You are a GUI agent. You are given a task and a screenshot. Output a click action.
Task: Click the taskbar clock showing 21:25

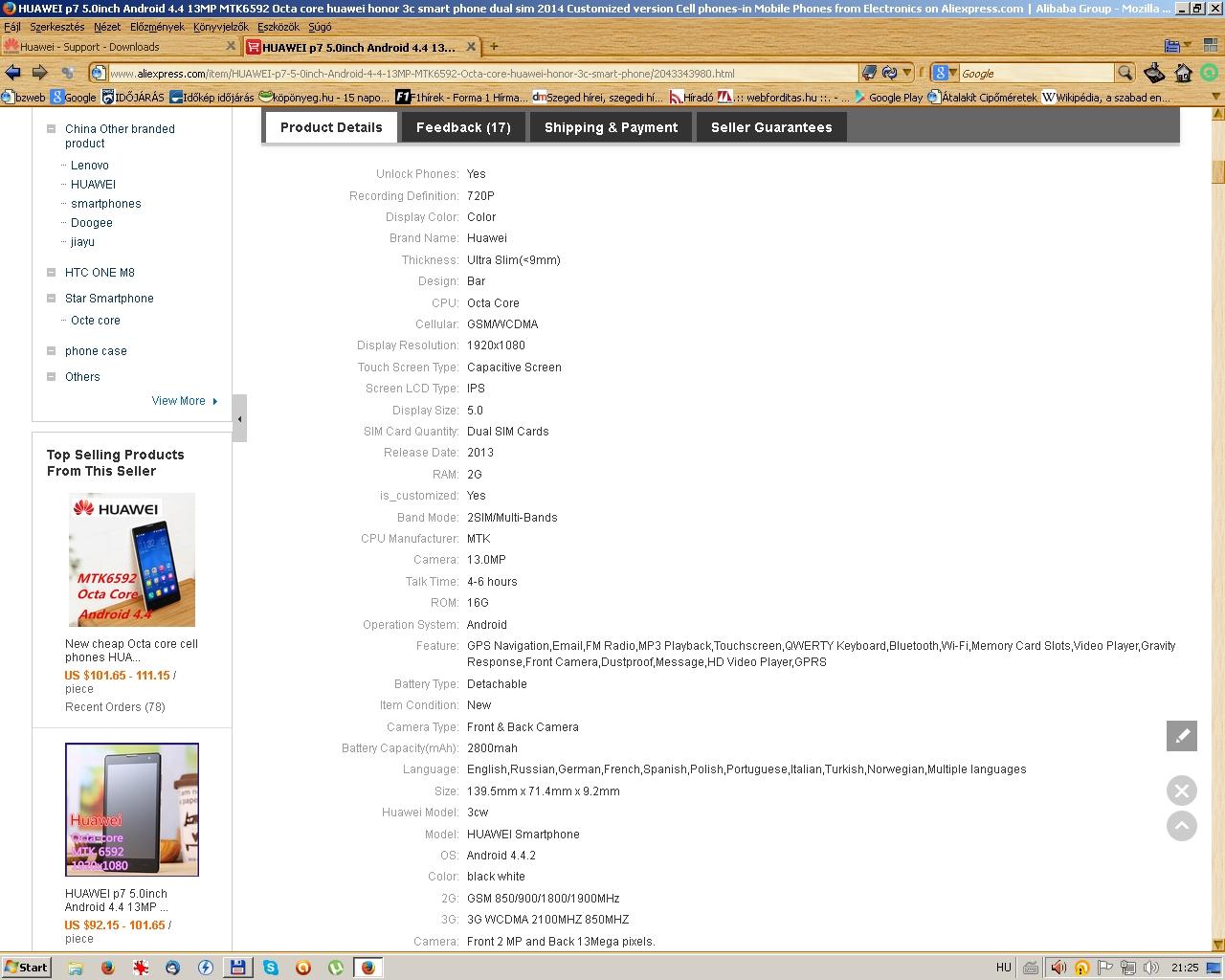1185,968
